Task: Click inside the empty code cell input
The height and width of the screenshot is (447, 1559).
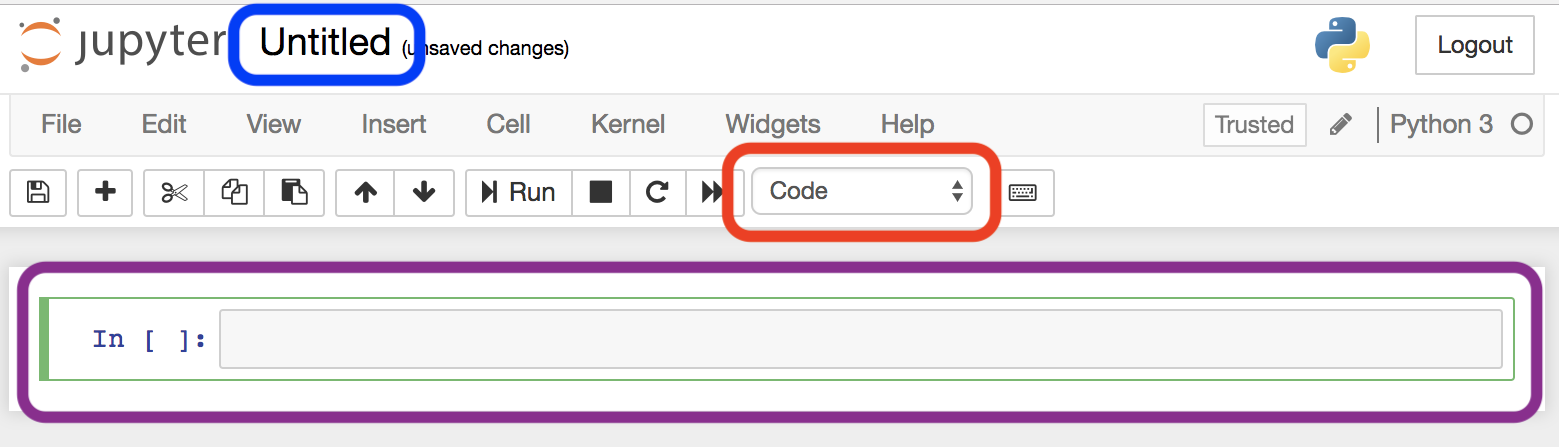Action: tap(860, 339)
